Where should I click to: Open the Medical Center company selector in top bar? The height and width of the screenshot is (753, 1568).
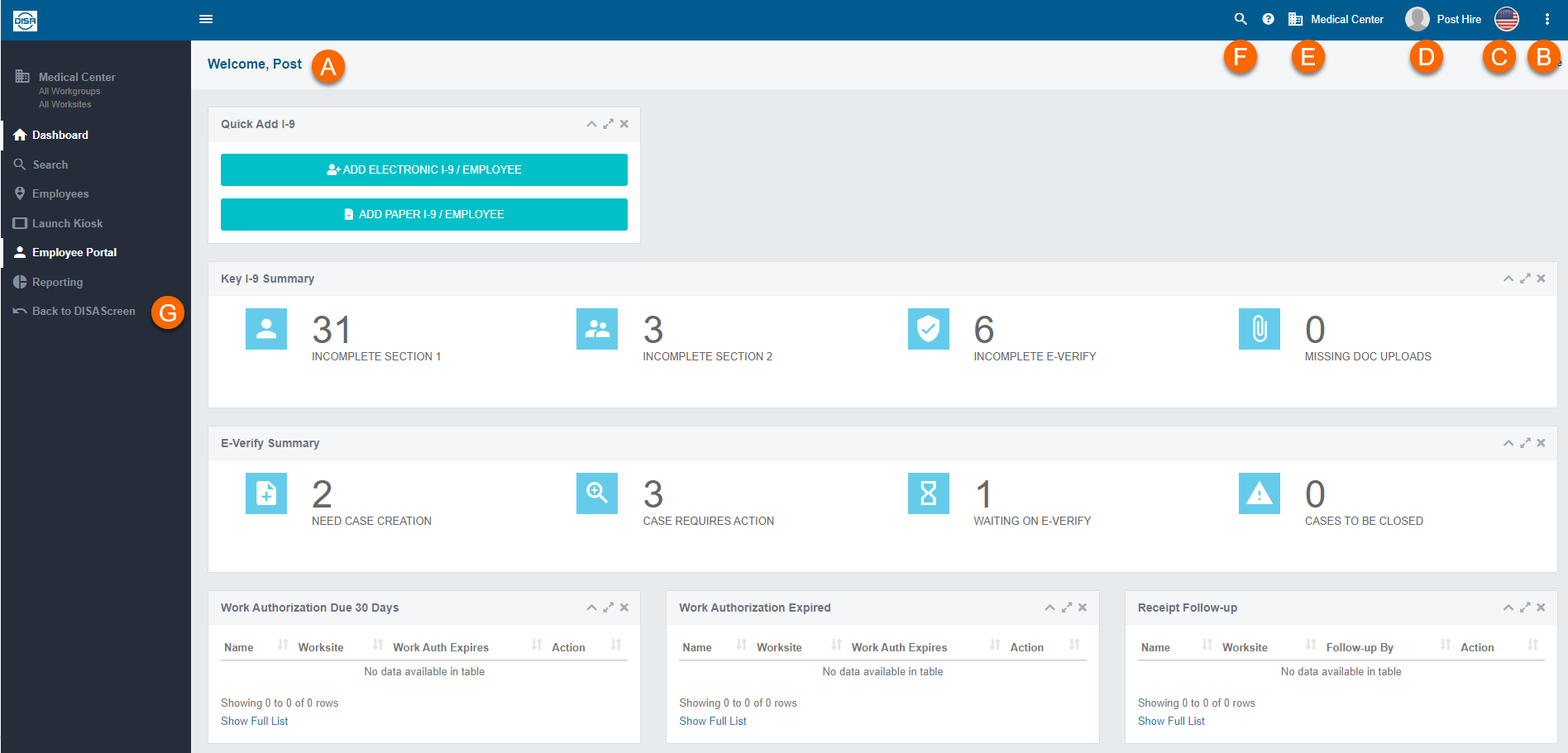pos(1336,19)
